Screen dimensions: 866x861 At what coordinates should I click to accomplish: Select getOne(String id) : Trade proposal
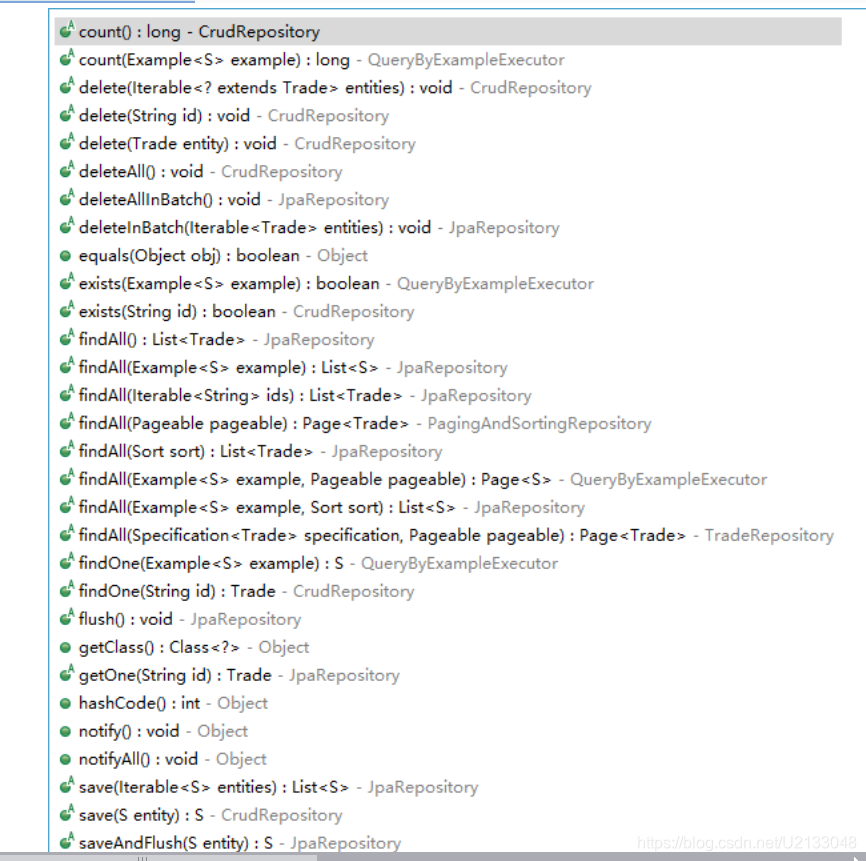pyautogui.click(x=448, y=675)
